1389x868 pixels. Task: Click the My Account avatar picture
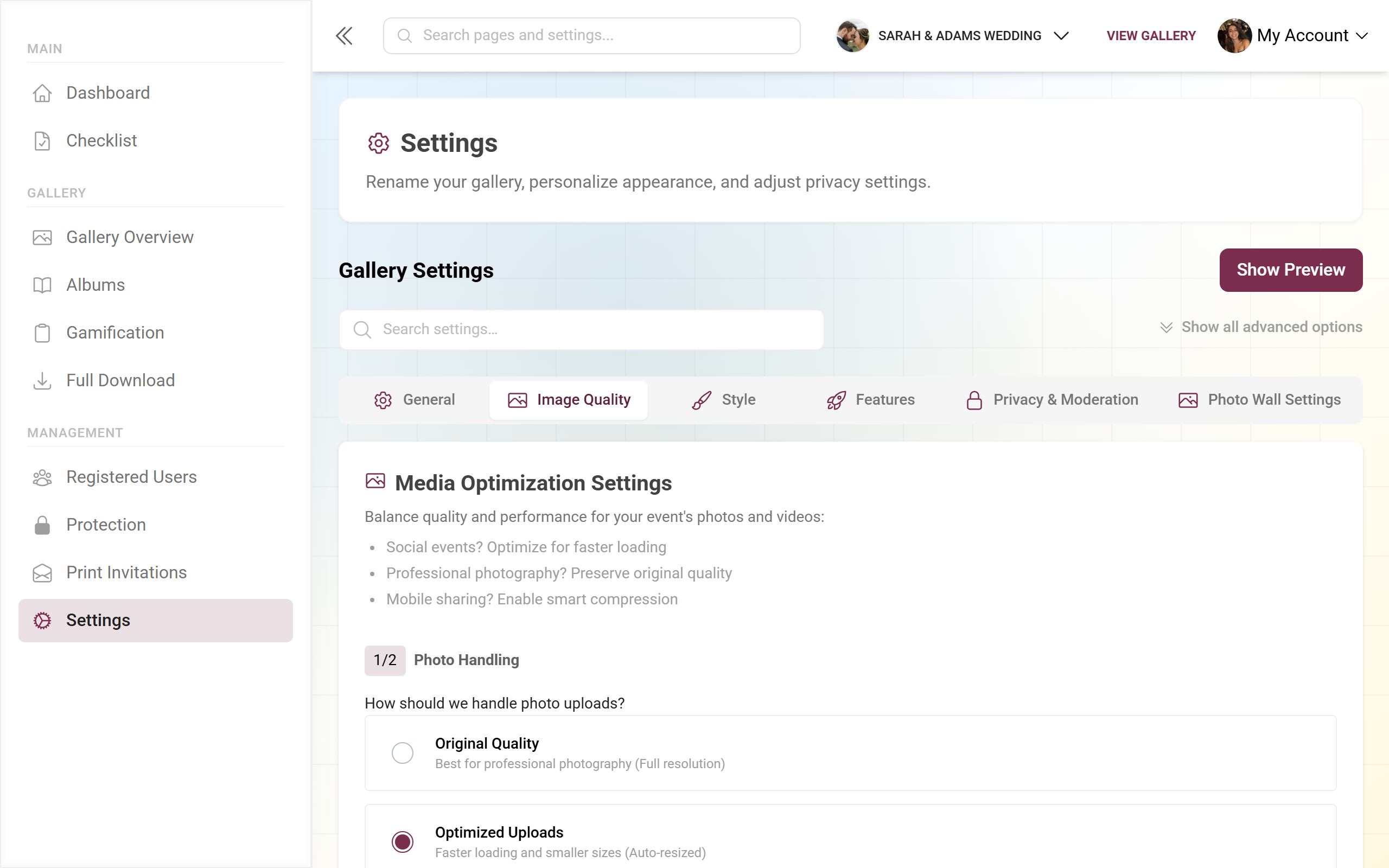pyautogui.click(x=1234, y=36)
